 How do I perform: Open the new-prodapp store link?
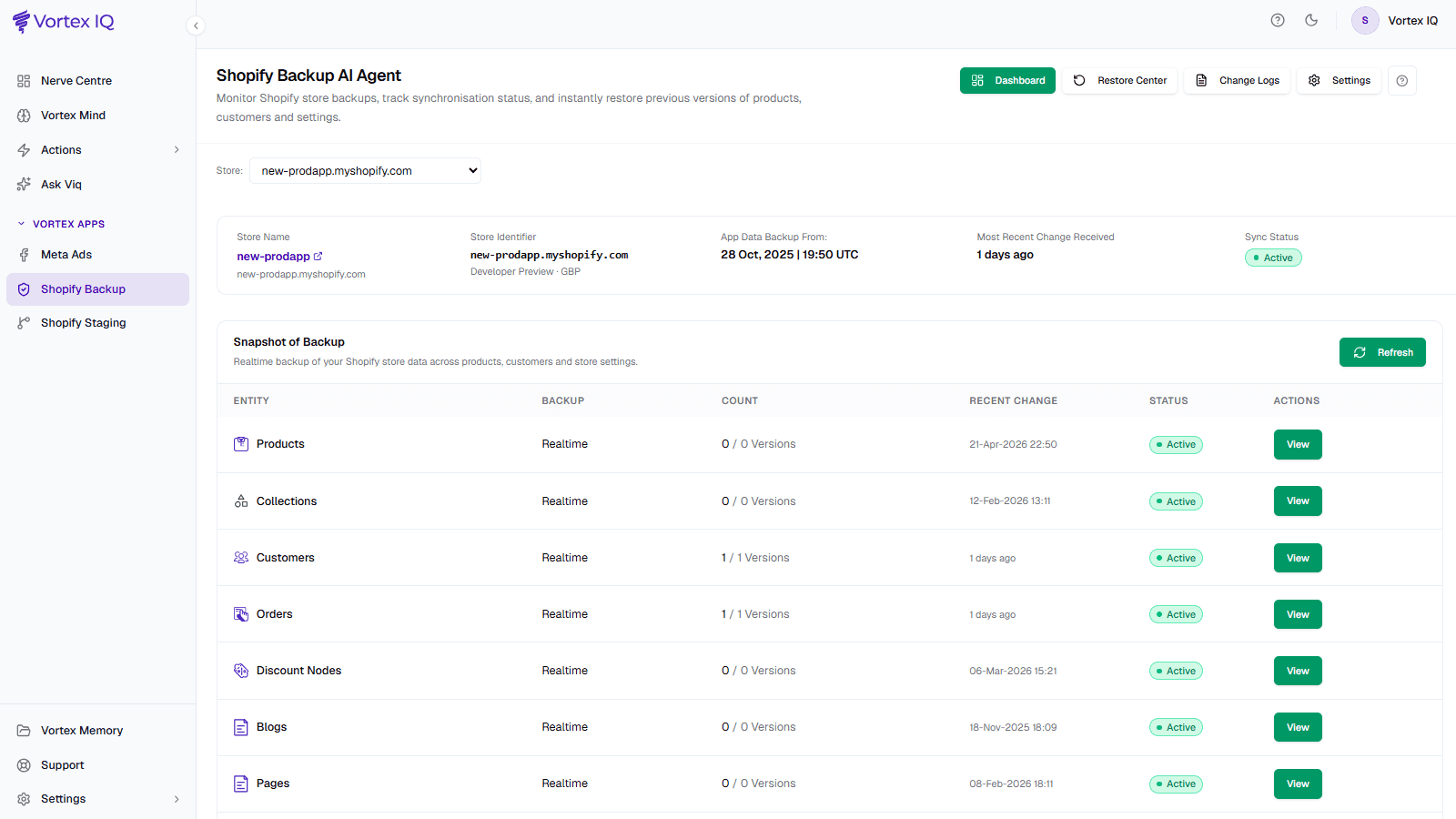point(273,257)
